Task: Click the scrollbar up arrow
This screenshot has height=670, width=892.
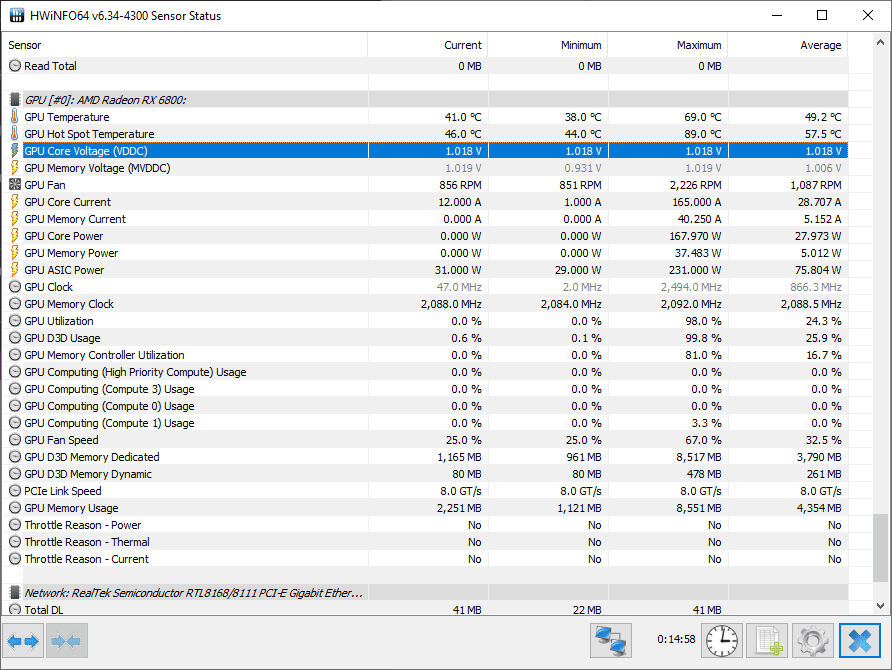Action: pos(880,43)
